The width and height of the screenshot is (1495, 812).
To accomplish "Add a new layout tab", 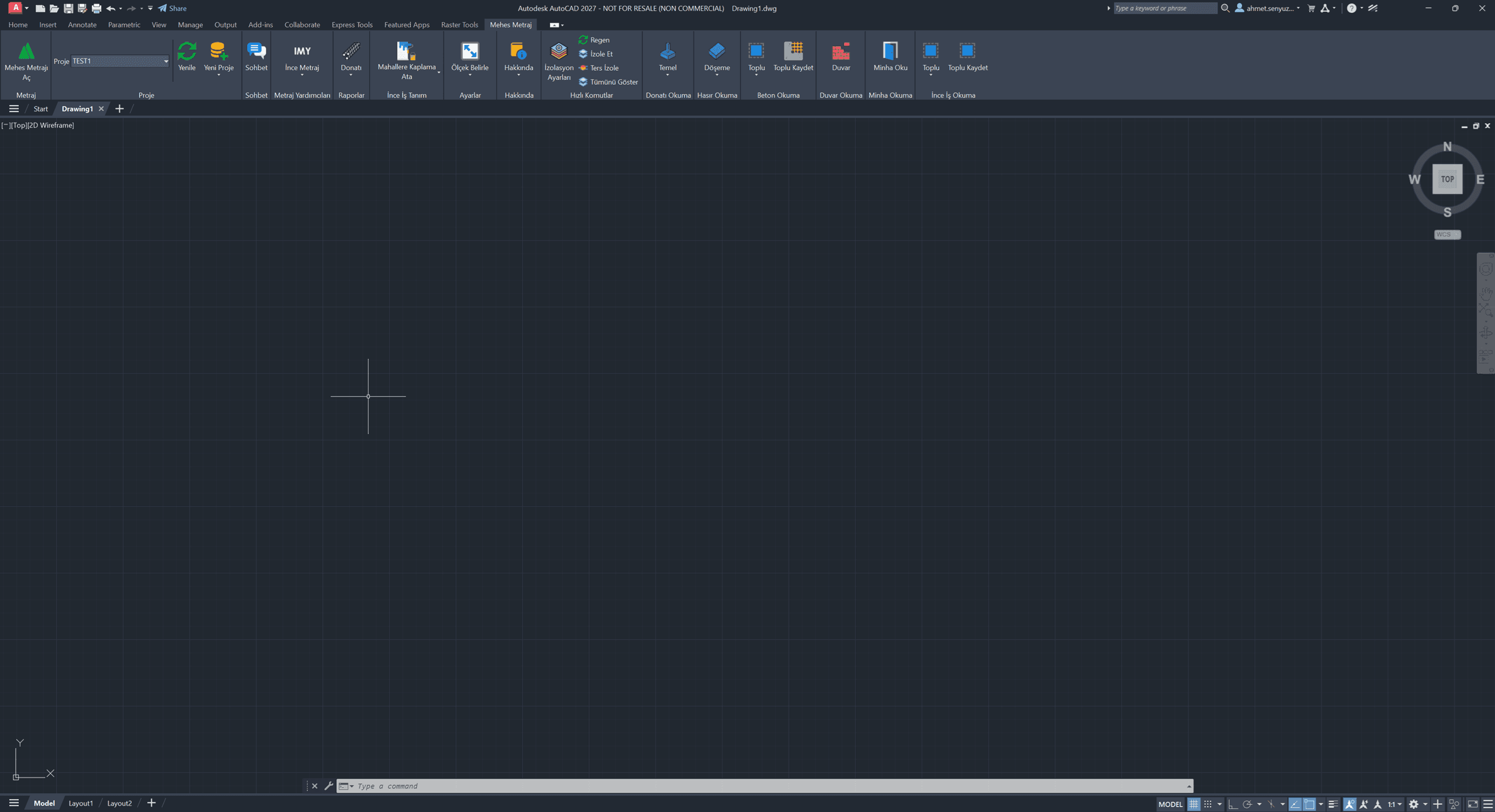I will click(151, 803).
